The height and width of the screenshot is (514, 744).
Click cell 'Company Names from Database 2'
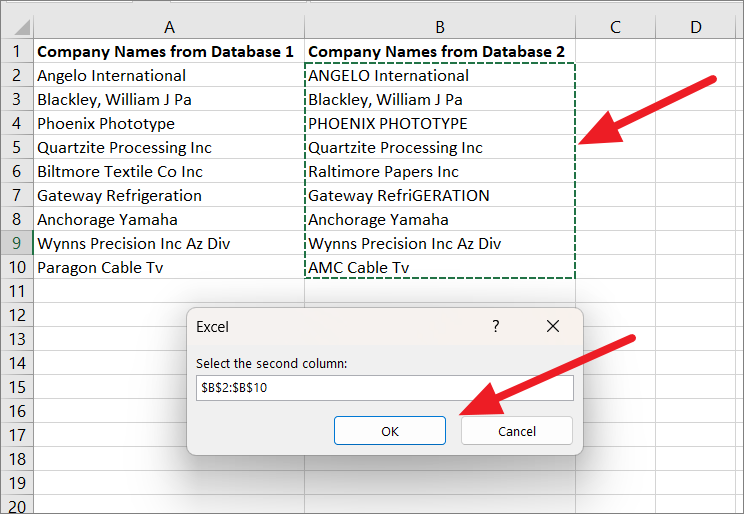click(x=440, y=51)
